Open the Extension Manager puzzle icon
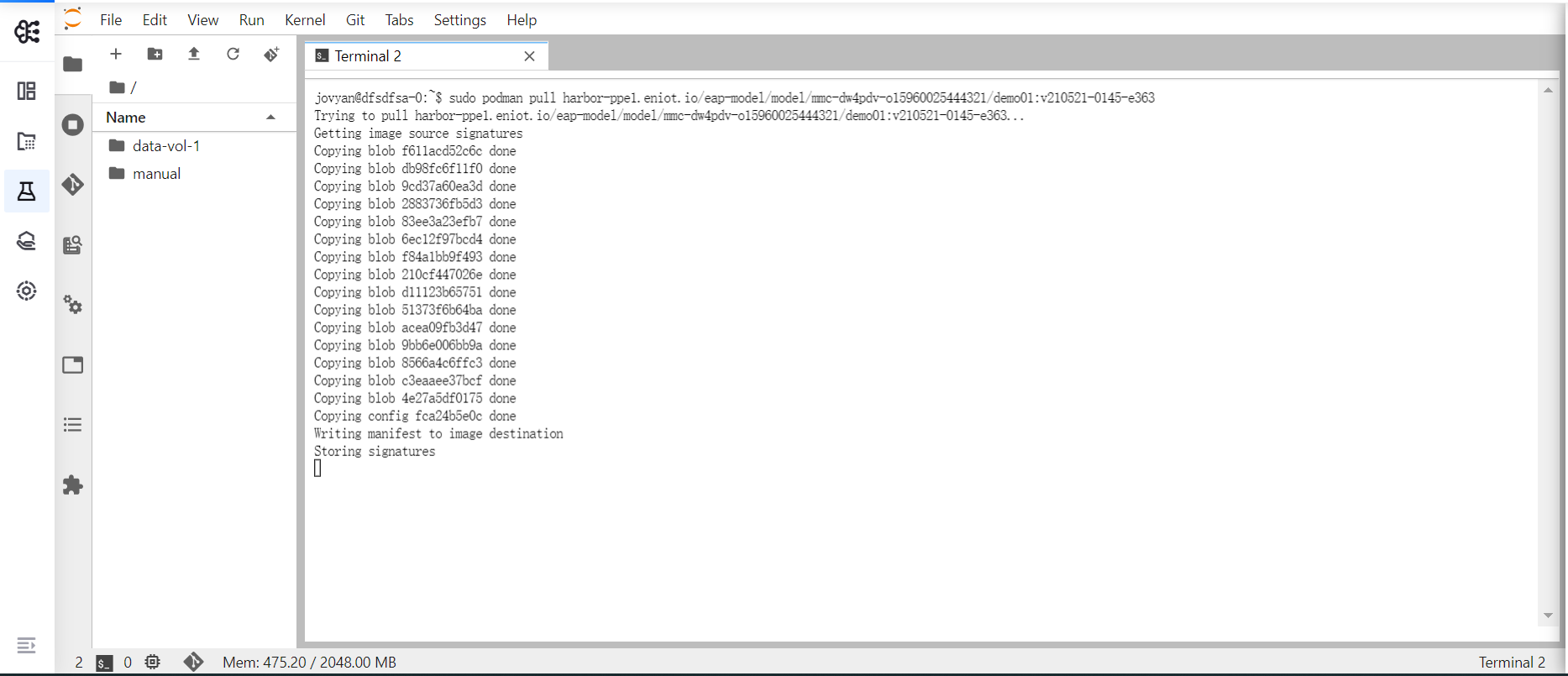Viewport: 1568px width, 676px height. [73, 485]
